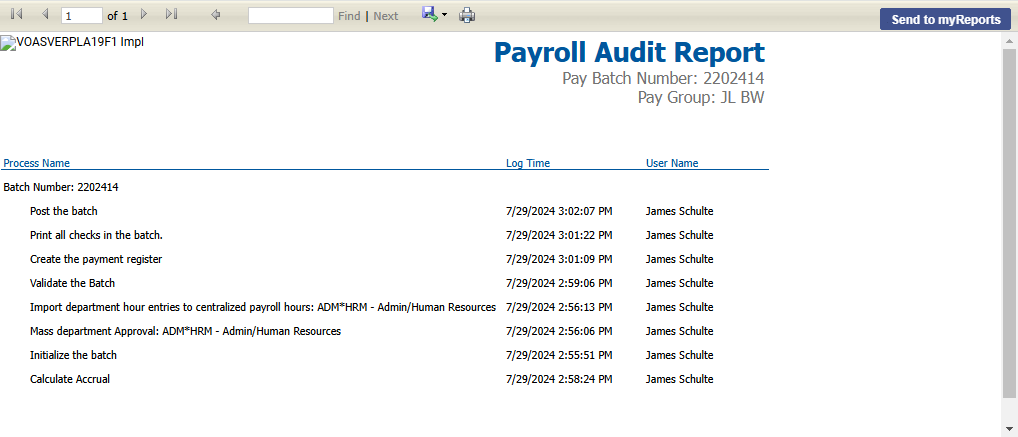Click James Schulte in Calculate Accrual row
The width and height of the screenshot is (1018, 437).
click(x=680, y=379)
